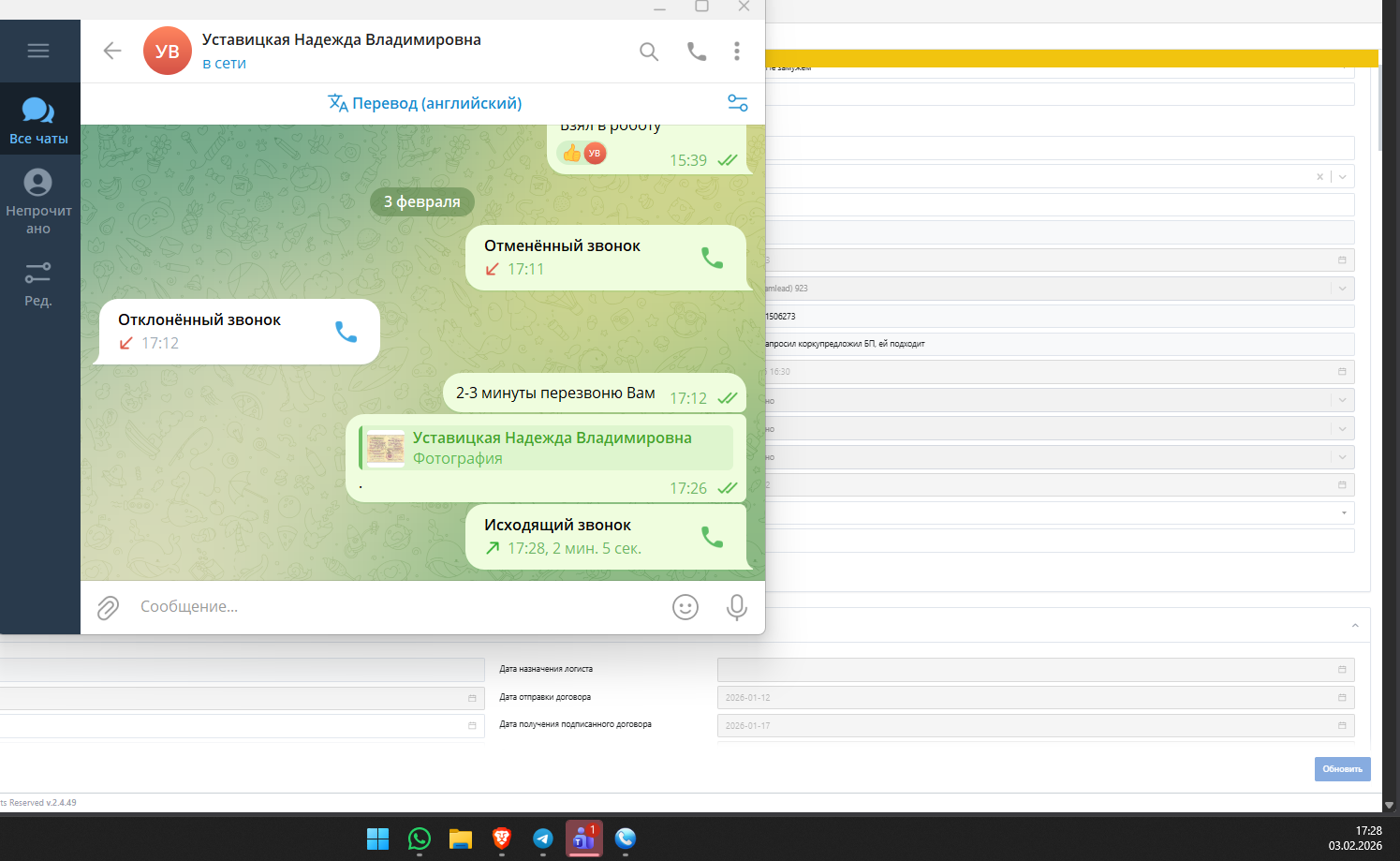1400x861 pixels.
Task: Click the Обновить button in the CRM form
Action: pos(1342,769)
